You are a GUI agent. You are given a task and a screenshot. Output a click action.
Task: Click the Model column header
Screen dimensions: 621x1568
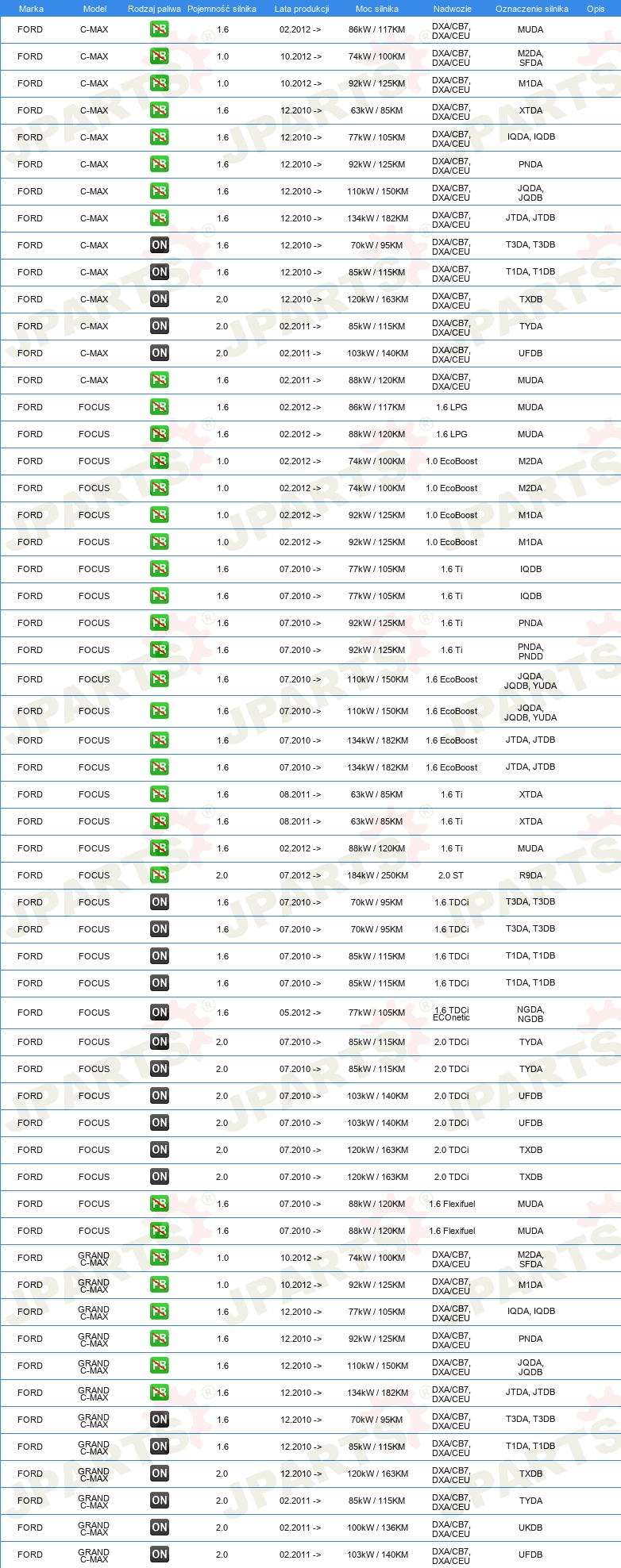coord(94,9)
